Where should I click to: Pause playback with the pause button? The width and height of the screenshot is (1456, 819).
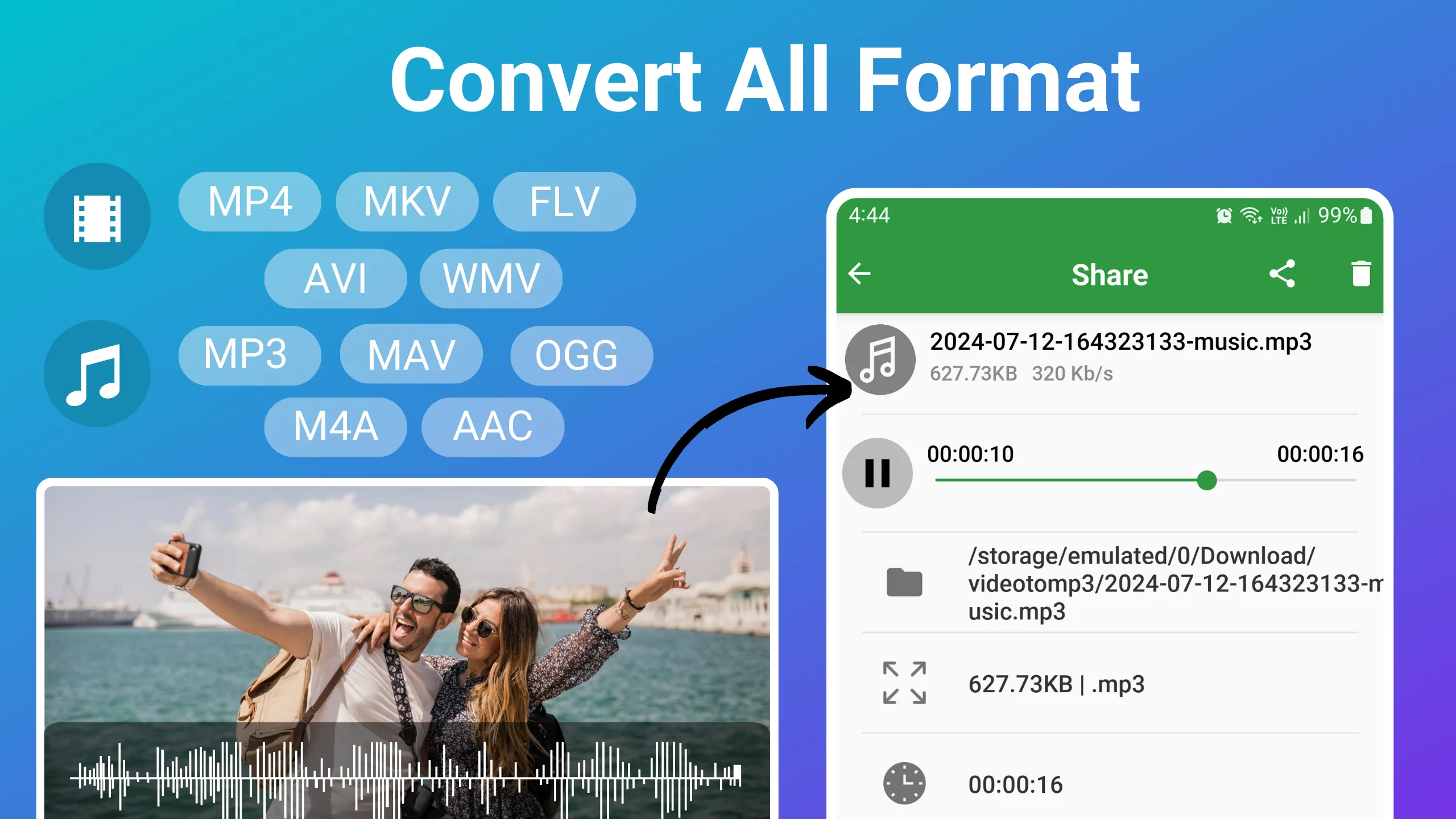click(x=878, y=473)
